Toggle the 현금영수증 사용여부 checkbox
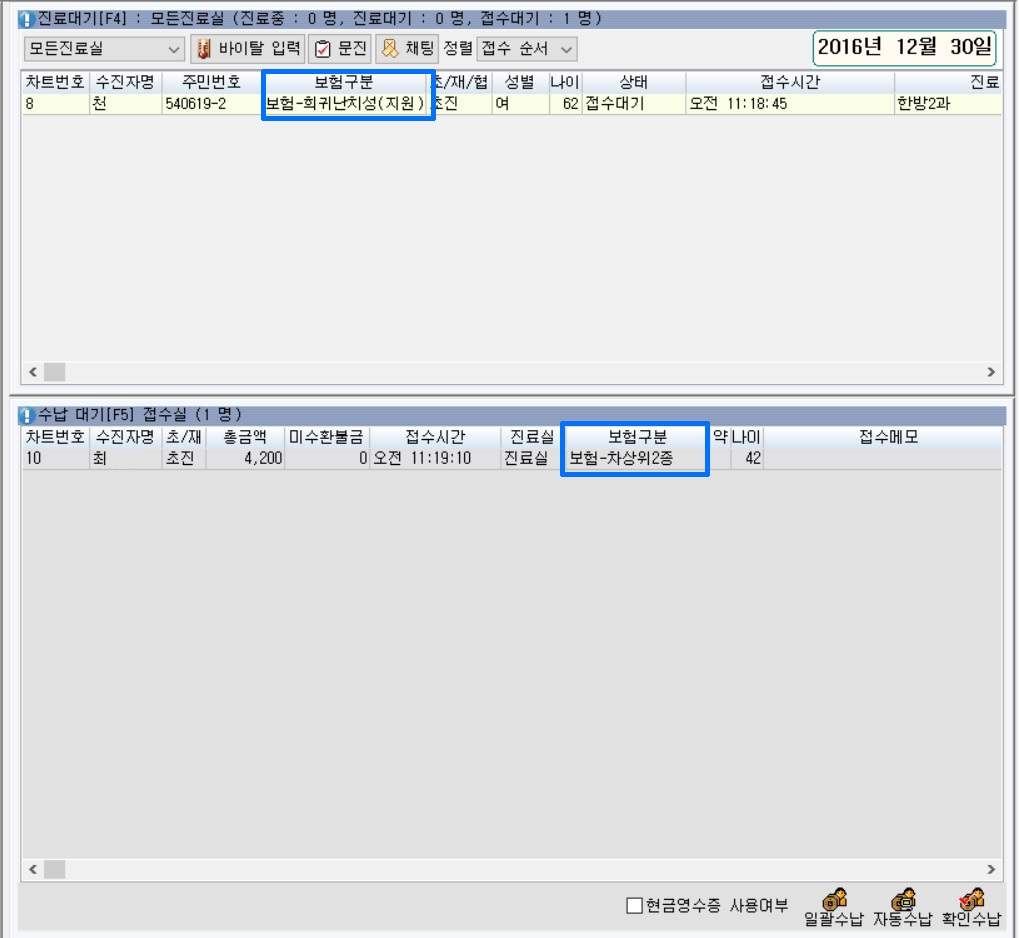Image resolution: width=1019 pixels, height=938 pixels. (634, 906)
